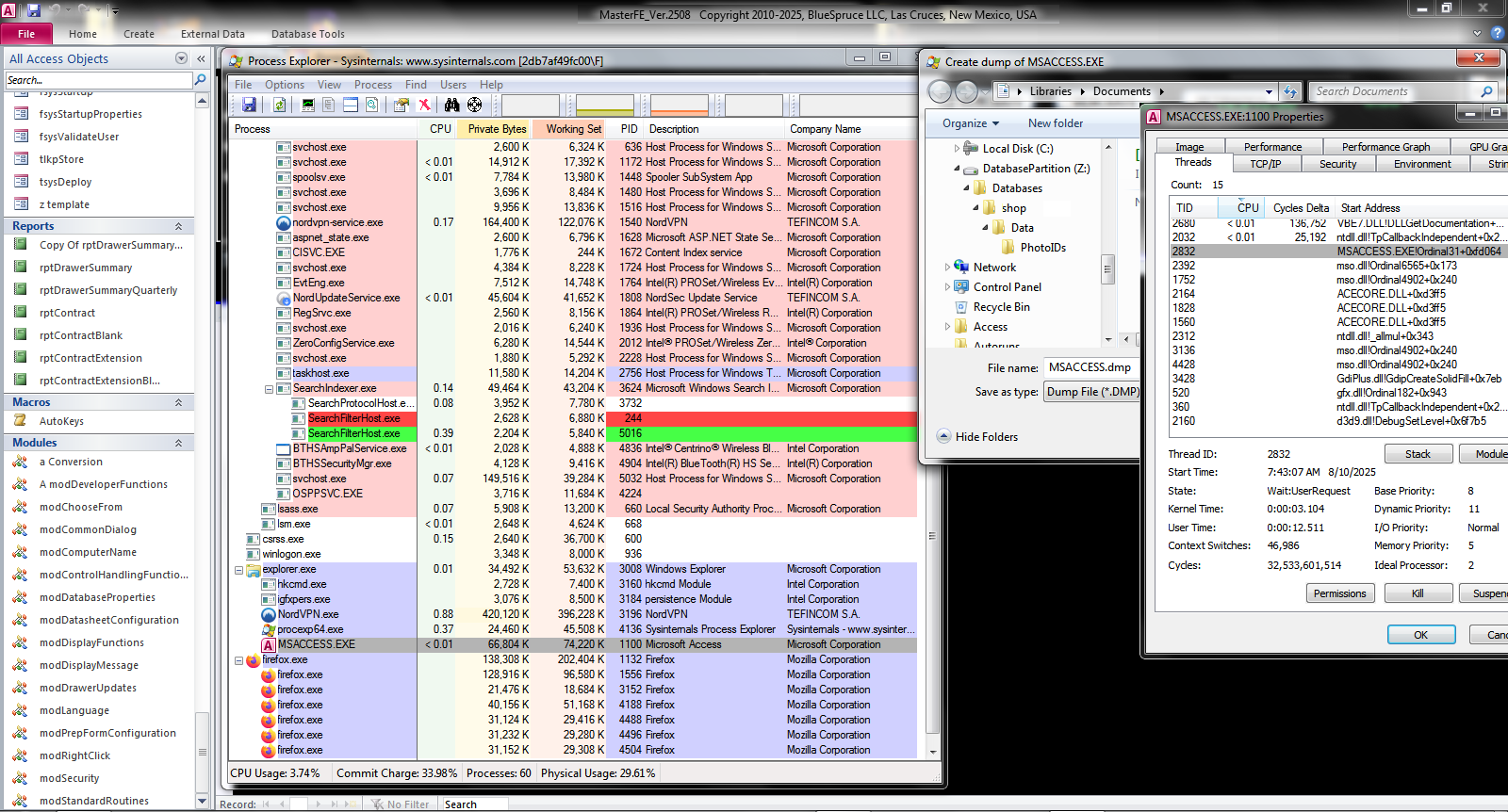
Task: Select thread 2832 row in the thread list
Action: (1338, 252)
